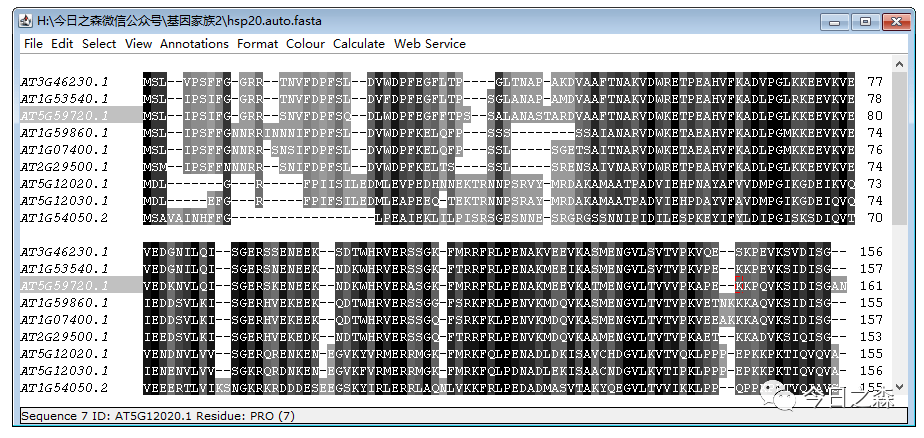Image resolution: width=924 pixels, height=438 pixels.
Task: Open the File menu
Action: click(33, 44)
